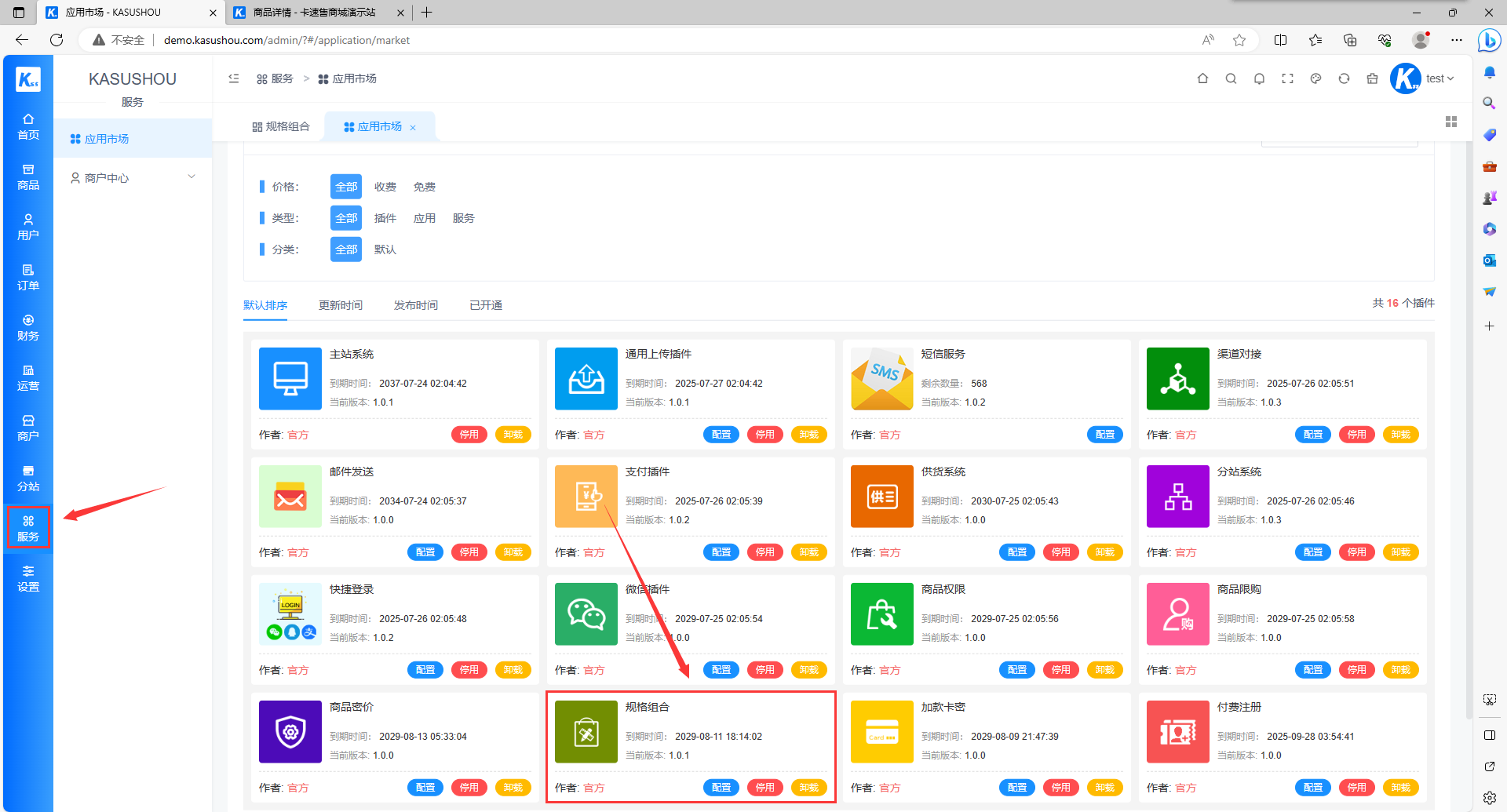Screen dimensions: 1507x812
Task: Click 配置 for the 短信服务 plugin
Action: tap(1105, 435)
